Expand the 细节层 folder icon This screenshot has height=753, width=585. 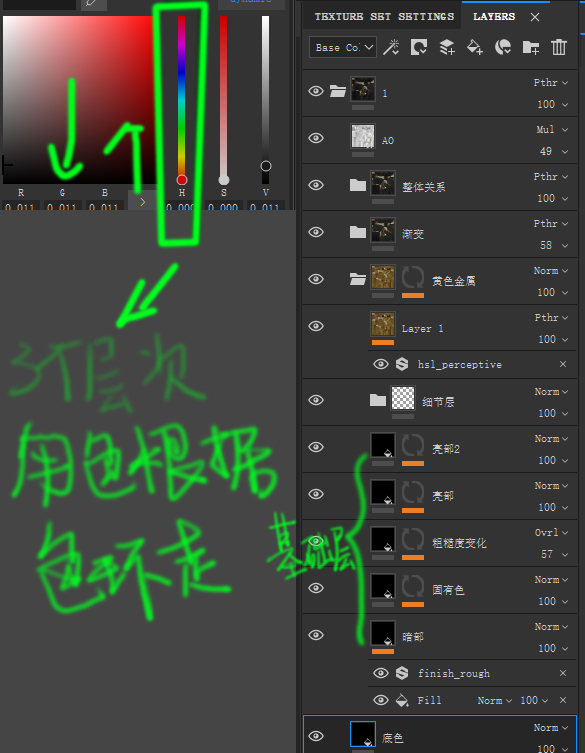(378, 400)
